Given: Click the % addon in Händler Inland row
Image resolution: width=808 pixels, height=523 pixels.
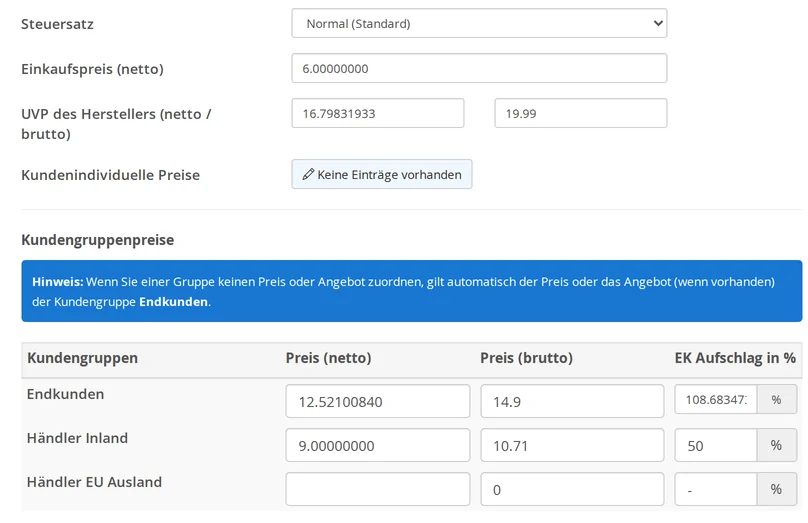Looking at the screenshot, I should click(x=777, y=445).
